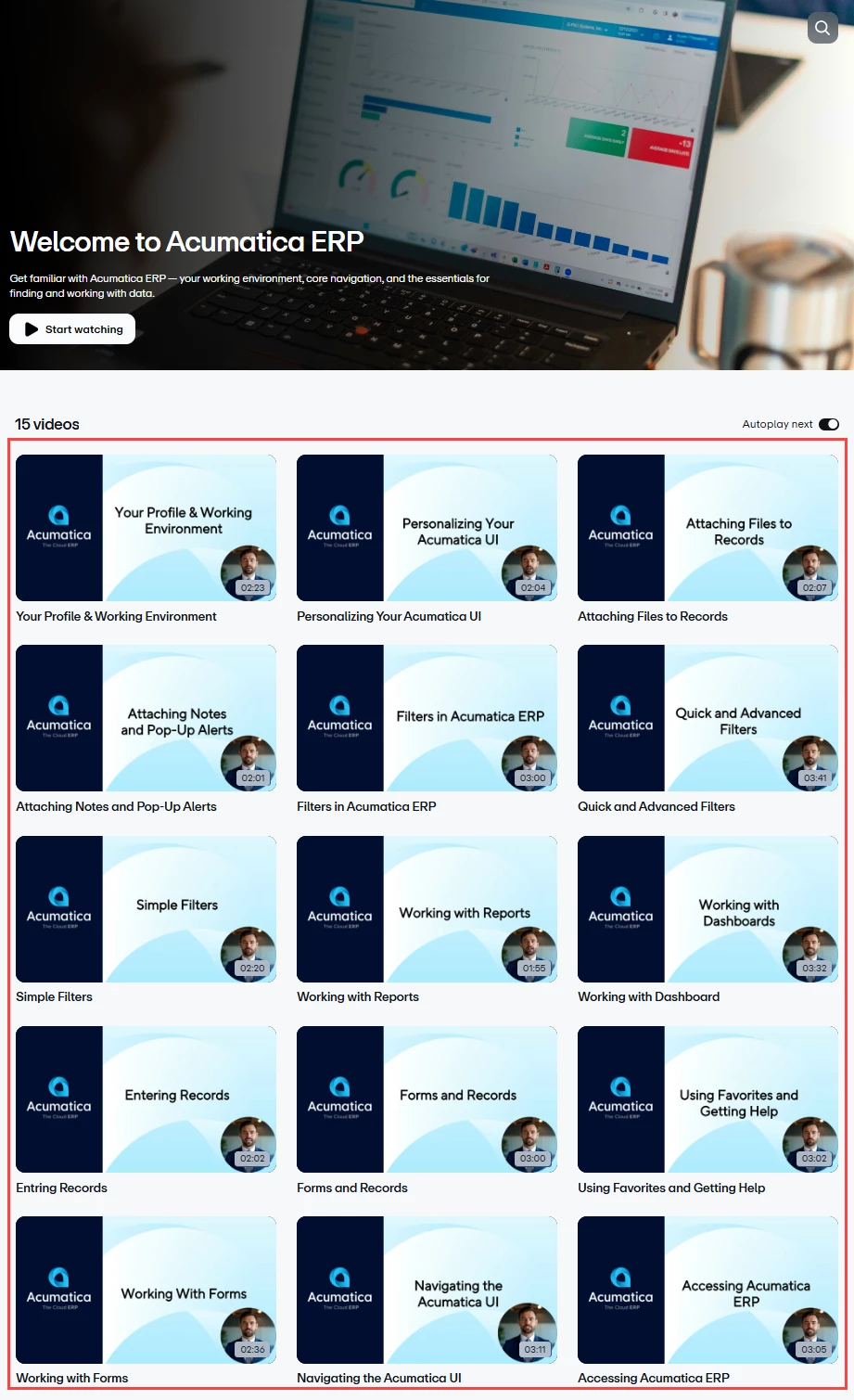854x1400 pixels.
Task: Open the search magnifier icon
Action: (x=822, y=28)
